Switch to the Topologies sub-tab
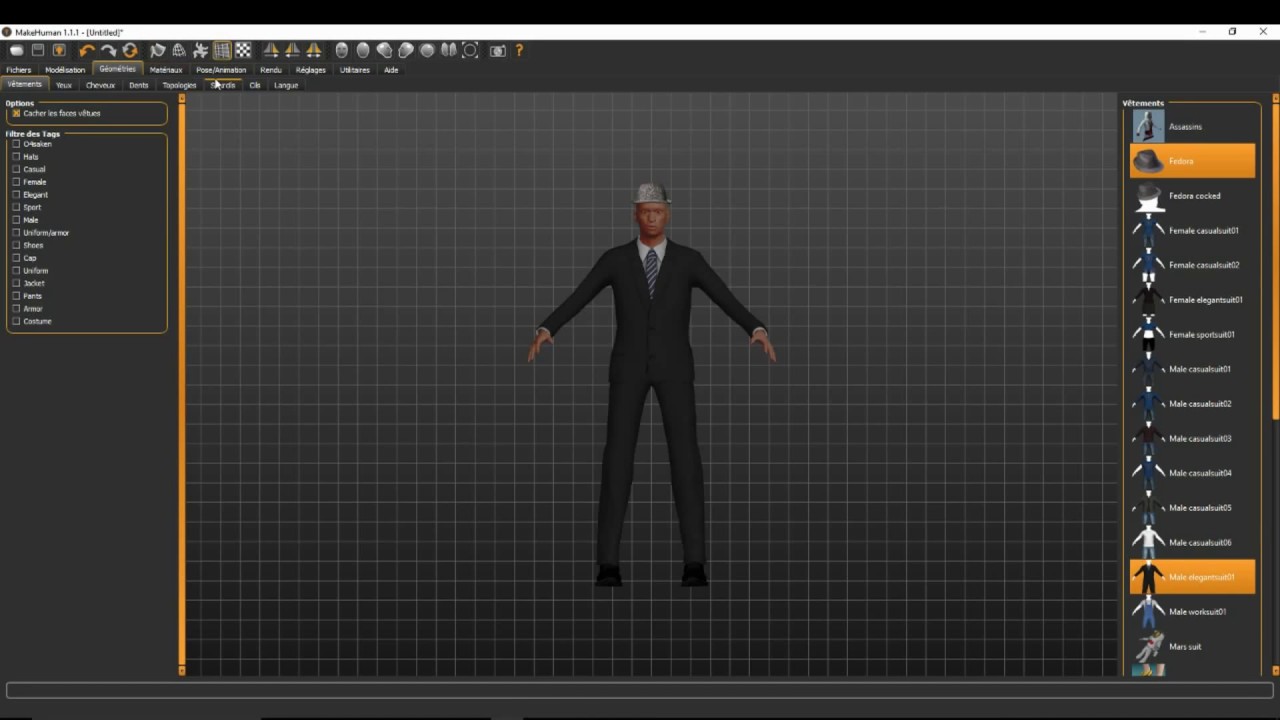This screenshot has height=720, width=1280. click(180, 85)
